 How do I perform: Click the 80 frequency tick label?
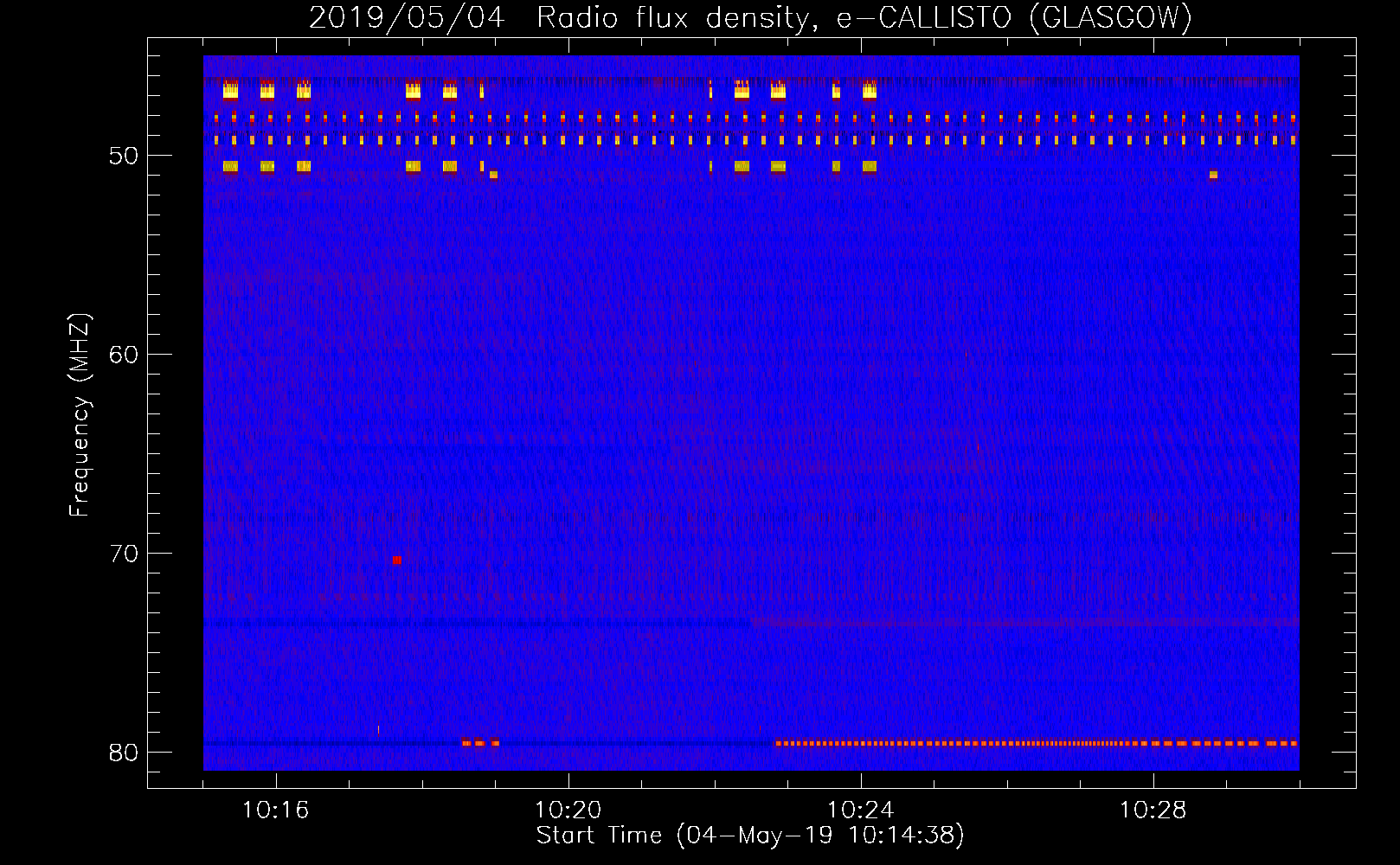pyautogui.click(x=124, y=753)
